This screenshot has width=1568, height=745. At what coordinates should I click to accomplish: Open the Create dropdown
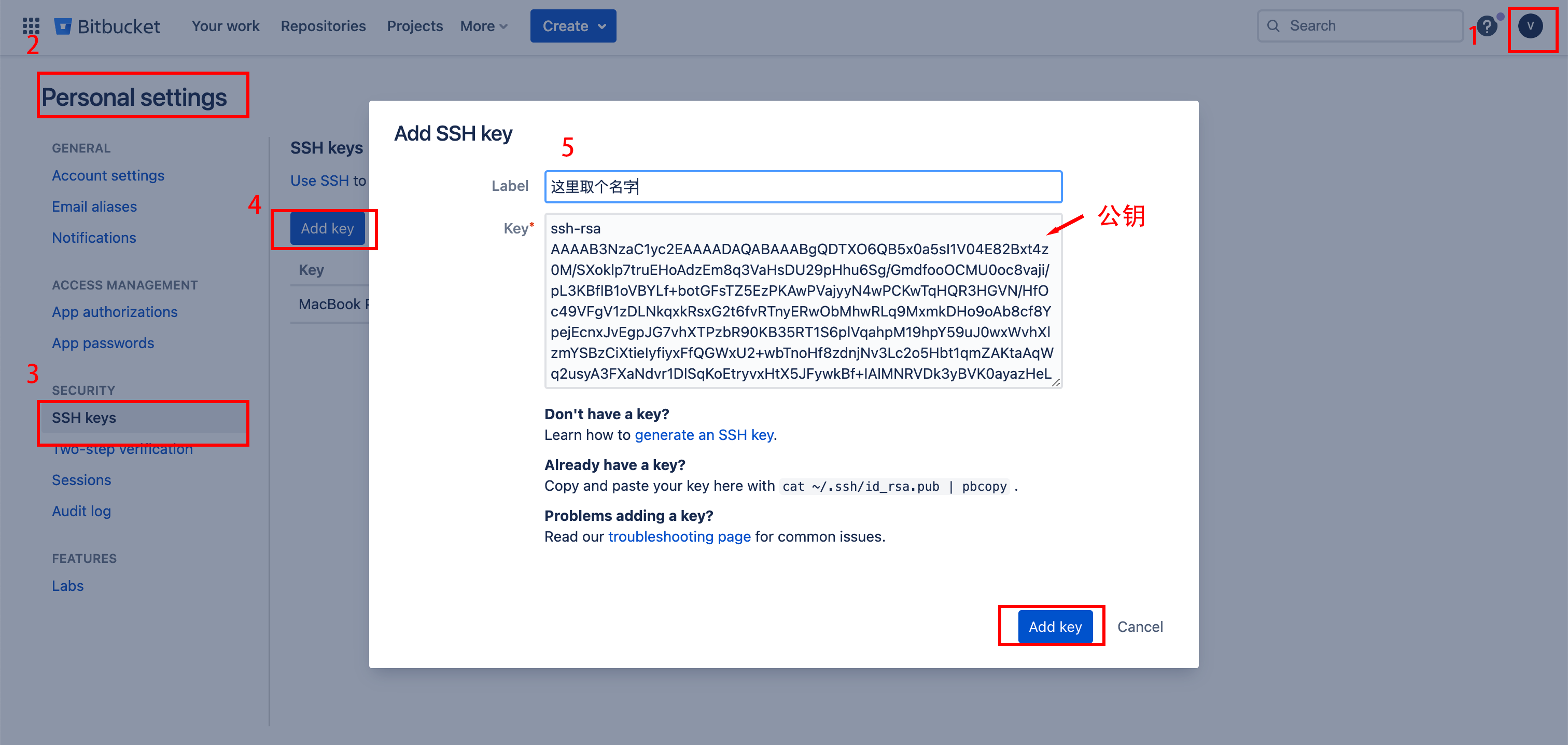point(573,26)
